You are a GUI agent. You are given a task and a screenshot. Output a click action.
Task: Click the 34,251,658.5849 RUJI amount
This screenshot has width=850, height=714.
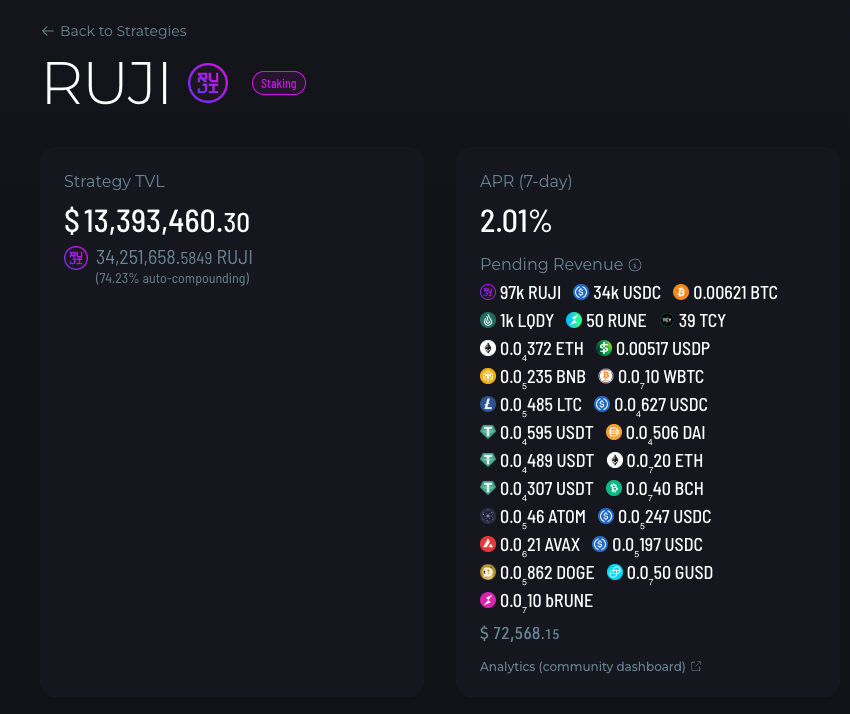[174, 258]
